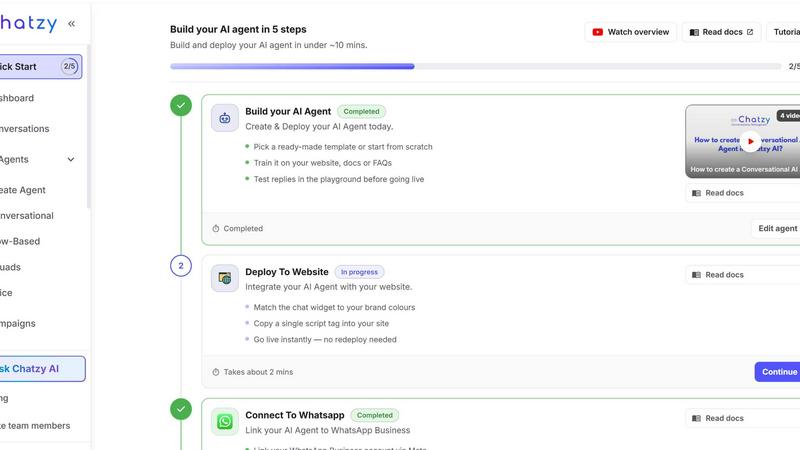Click Continue on Deploy To Website
The height and width of the screenshot is (450, 800).
point(778,372)
